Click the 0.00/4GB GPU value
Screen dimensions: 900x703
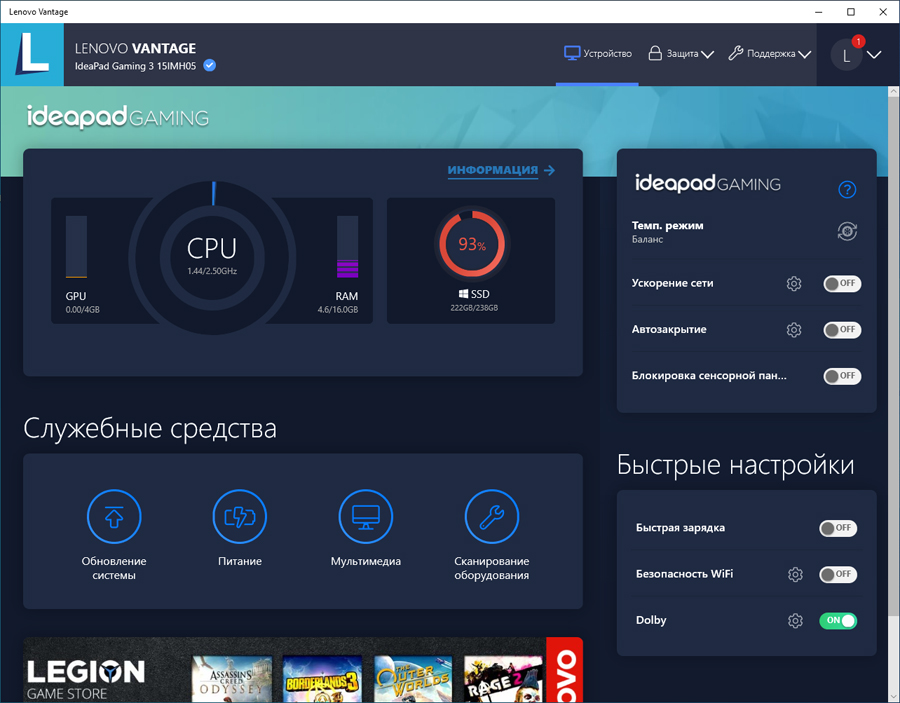click(83, 310)
